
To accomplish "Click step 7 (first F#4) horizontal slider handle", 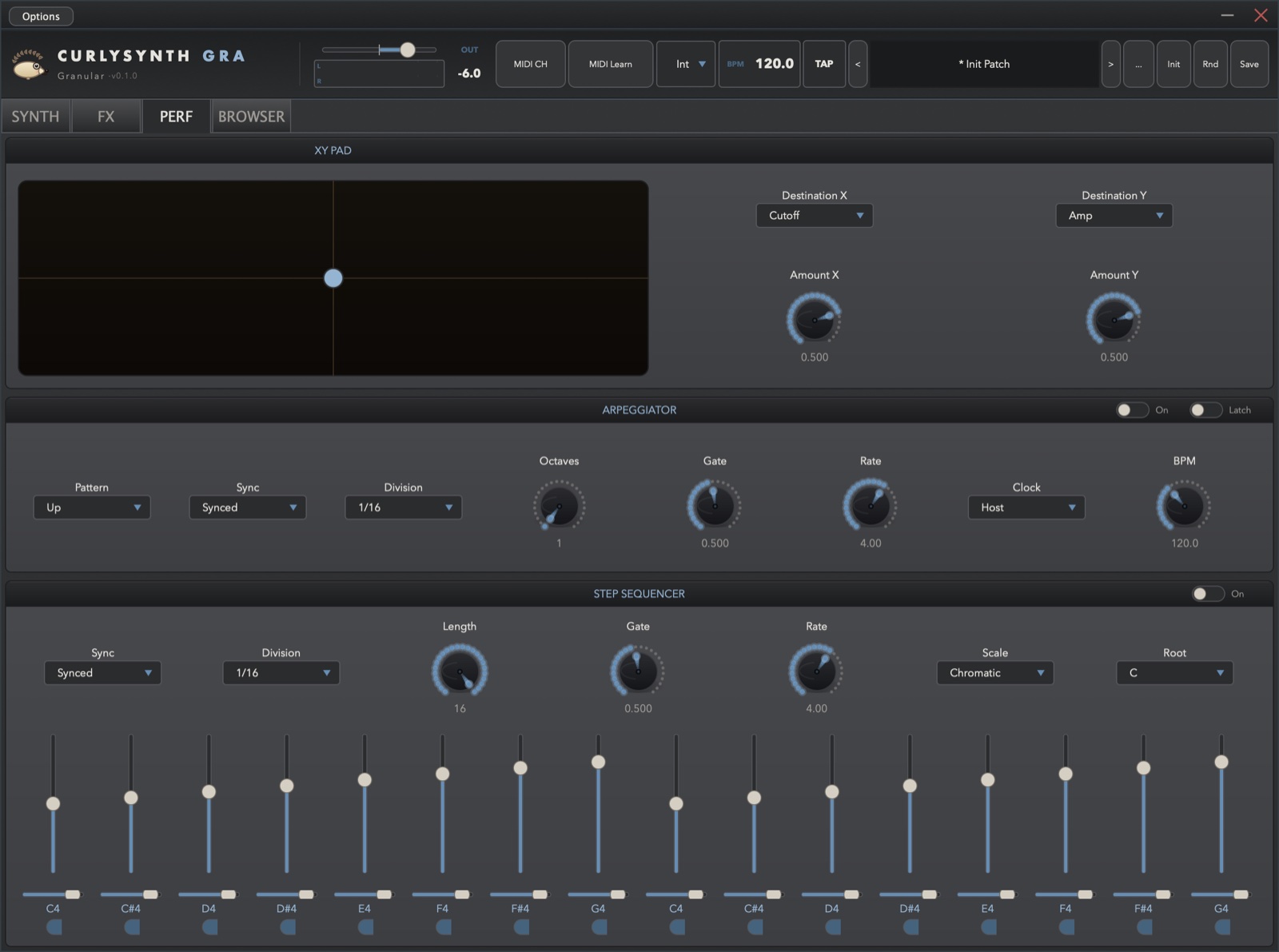I will [540, 894].
